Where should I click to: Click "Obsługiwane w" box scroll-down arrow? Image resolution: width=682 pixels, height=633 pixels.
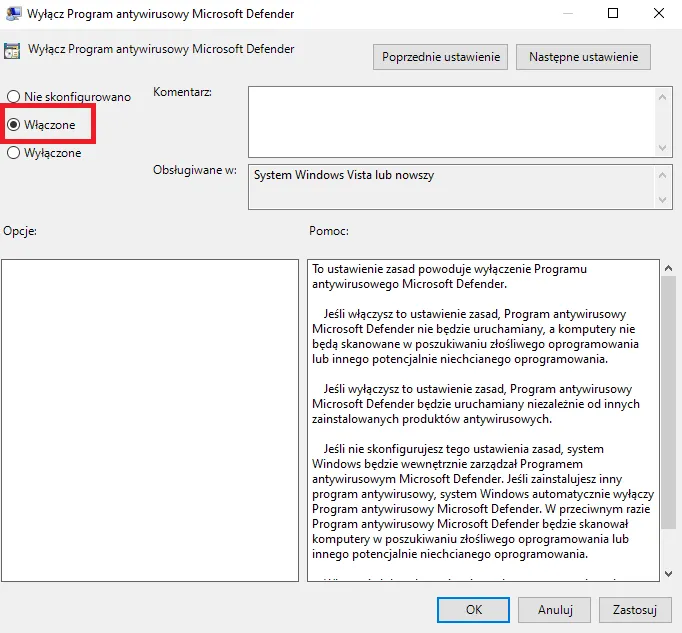[662, 200]
